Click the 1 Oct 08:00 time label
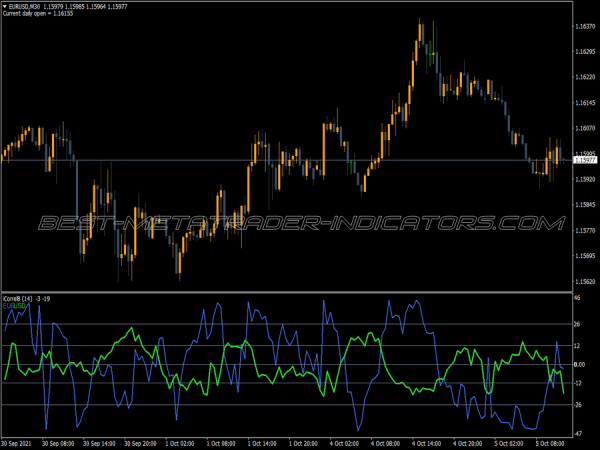This screenshot has height=450, width=600. tap(221, 443)
